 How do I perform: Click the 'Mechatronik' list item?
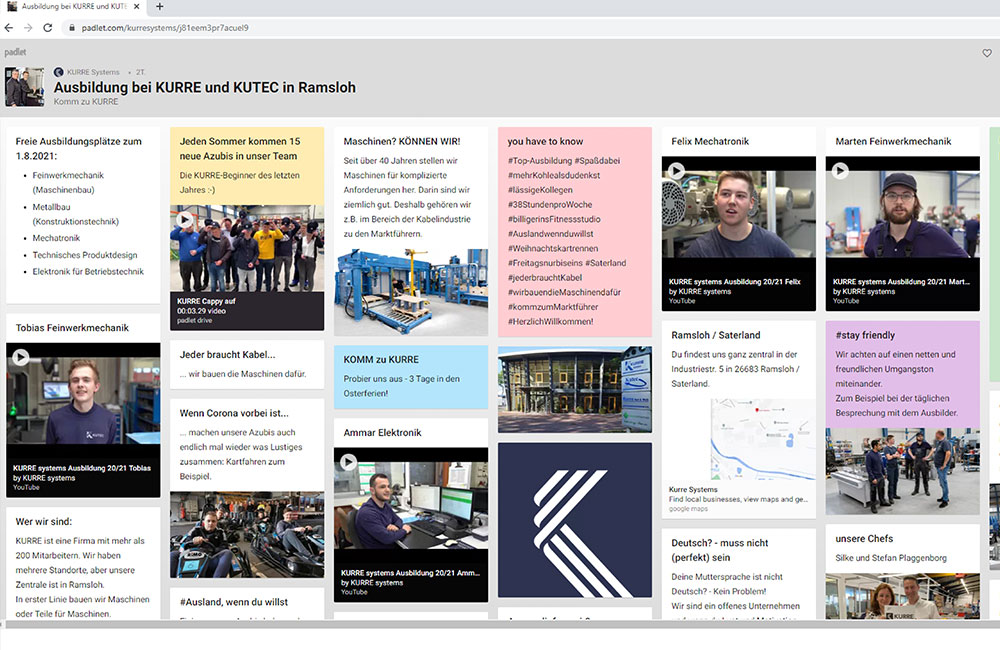56,238
